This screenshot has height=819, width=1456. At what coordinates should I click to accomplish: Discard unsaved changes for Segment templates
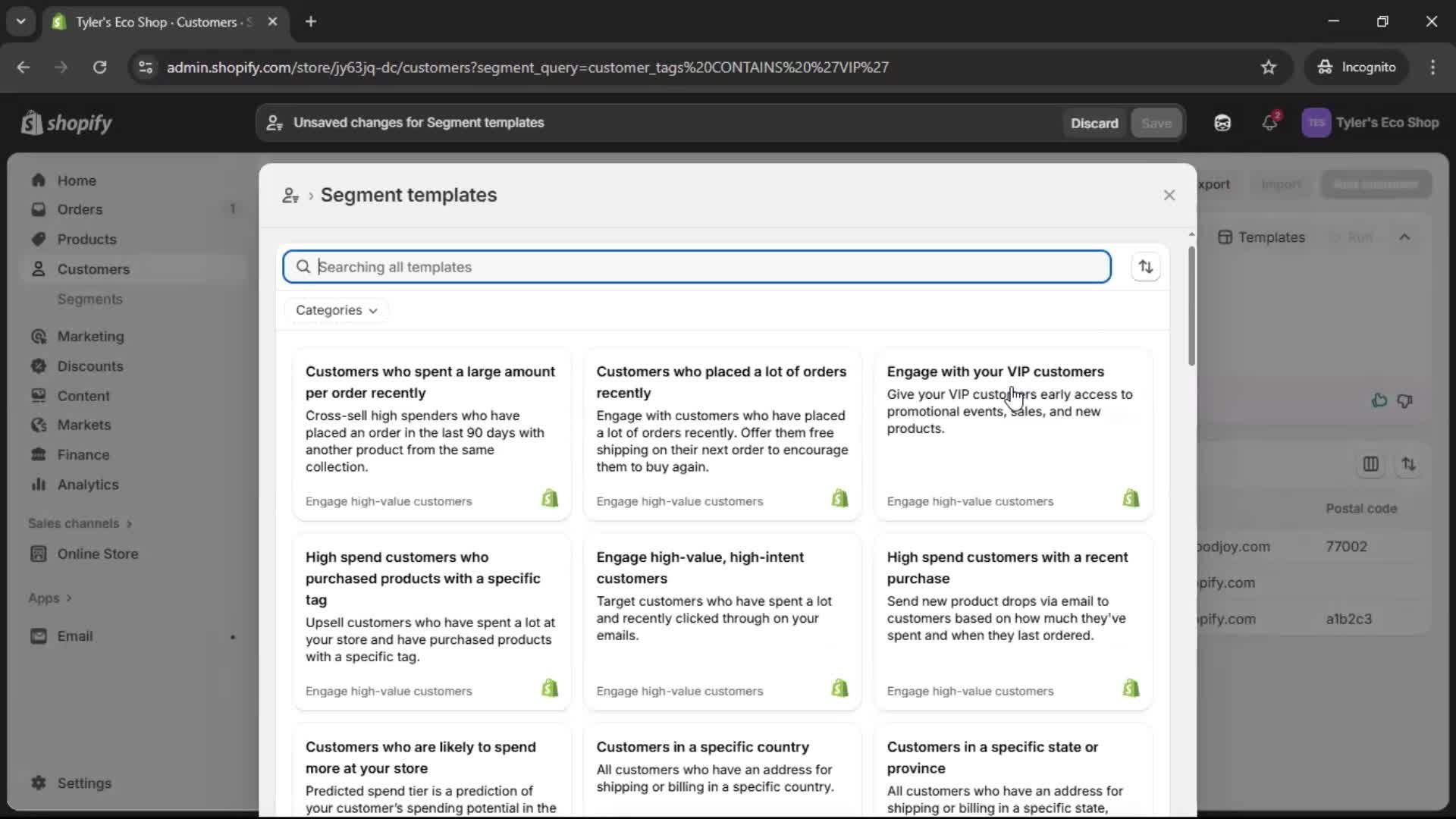(x=1094, y=122)
